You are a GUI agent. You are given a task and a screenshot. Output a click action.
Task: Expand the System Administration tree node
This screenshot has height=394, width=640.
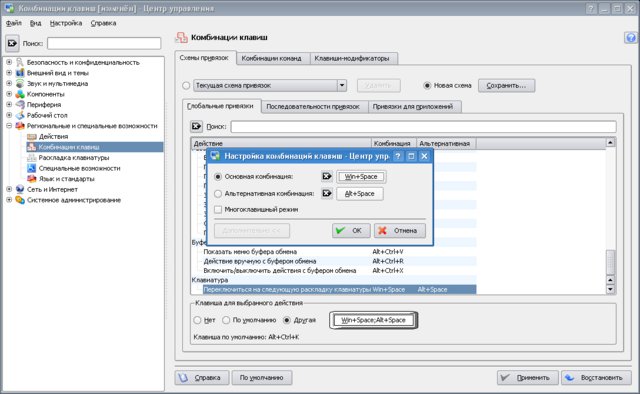(x=9, y=200)
